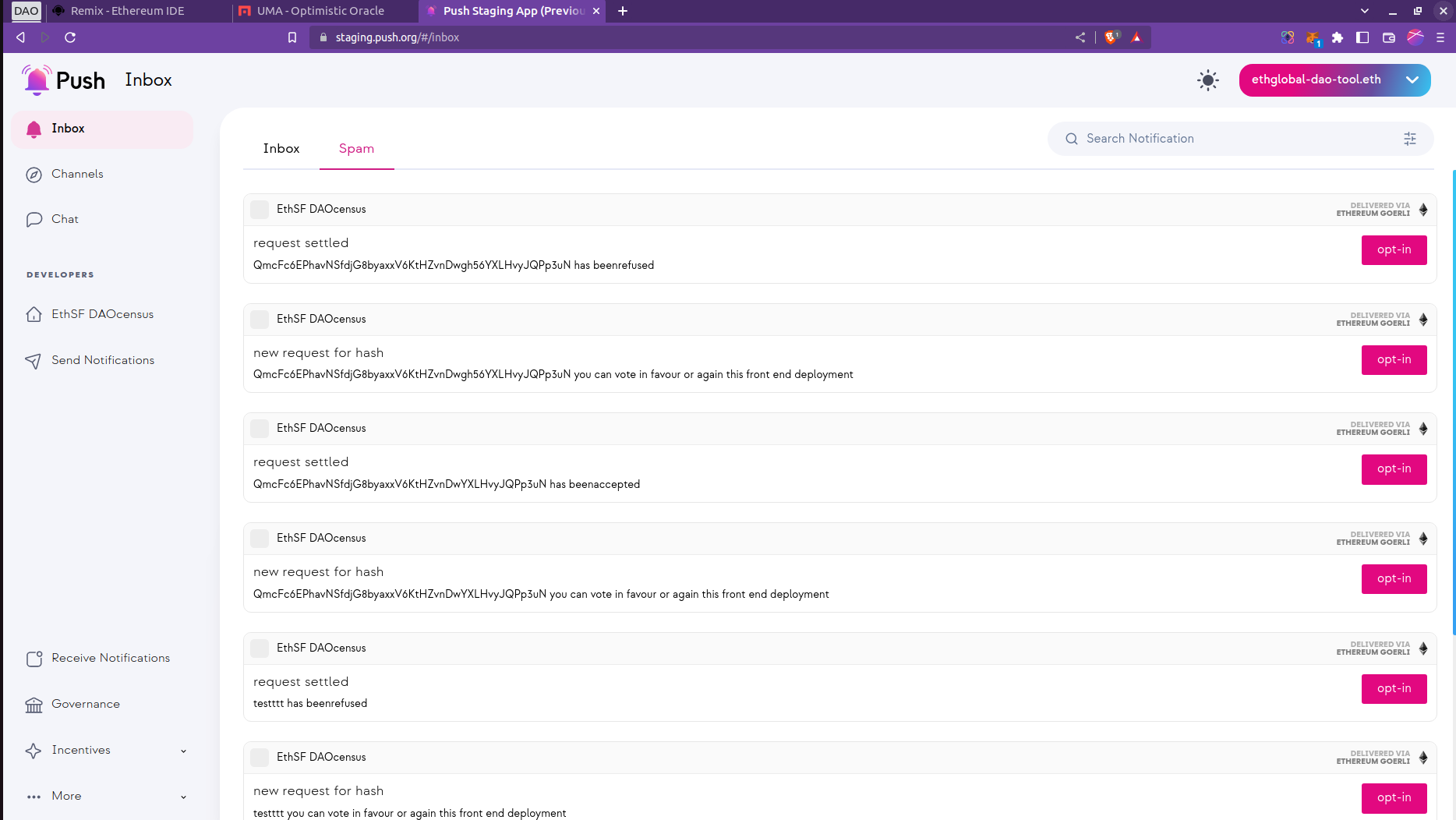Click the Incentives star icon

pyautogui.click(x=34, y=751)
